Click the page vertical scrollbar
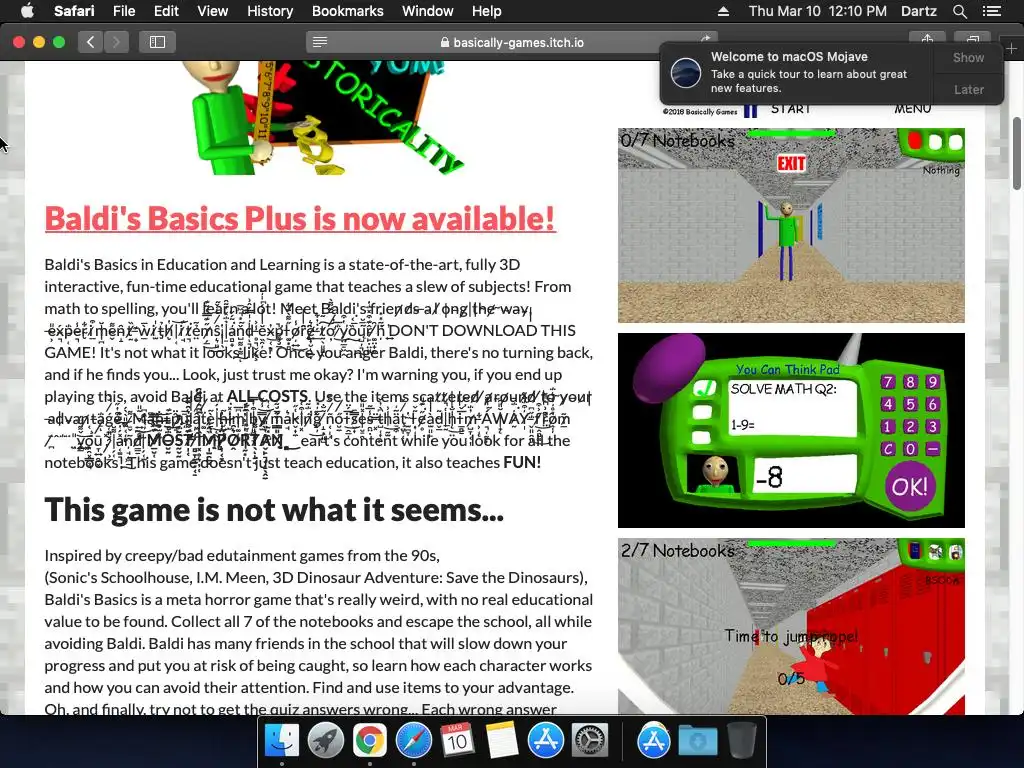The height and width of the screenshot is (768, 1024). (x=1017, y=153)
